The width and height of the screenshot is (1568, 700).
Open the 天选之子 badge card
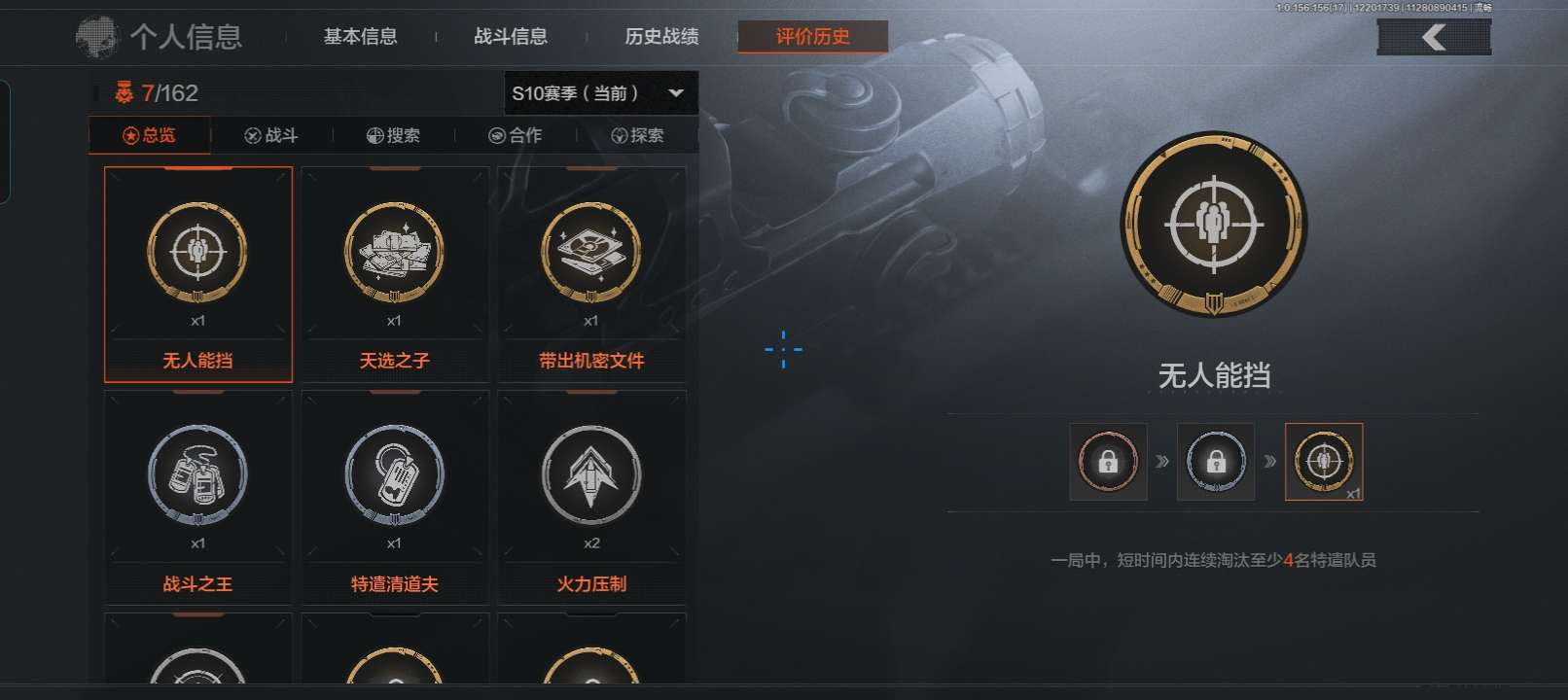tap(395, 274)
